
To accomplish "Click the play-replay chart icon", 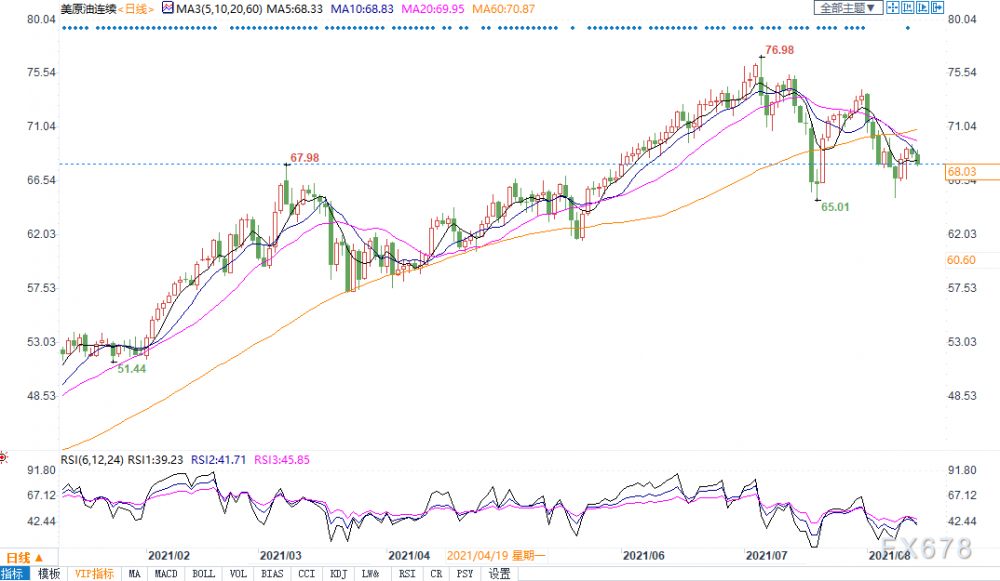I will coord(923,8).
